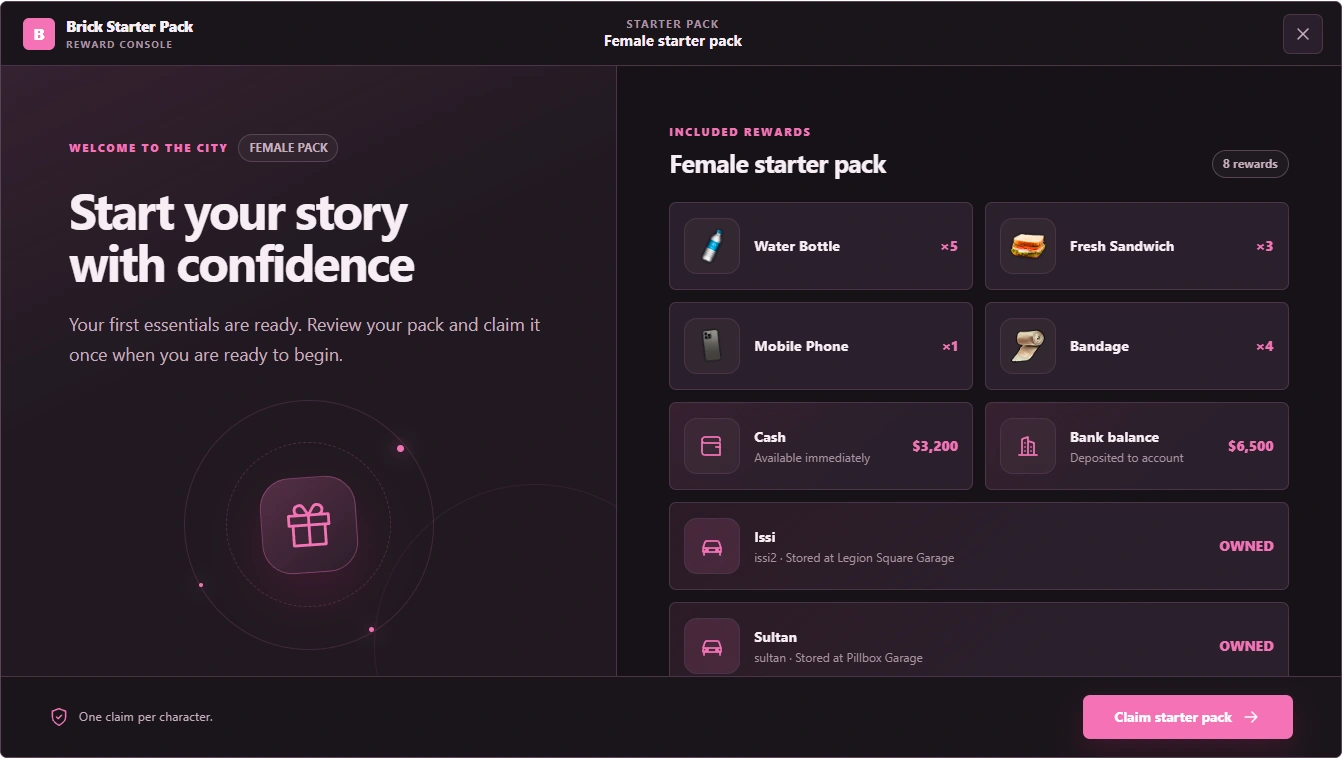Click the ×3 quantity for Fresh Sandwich
Screen dimensions: 1342x758
point(1265,246)
